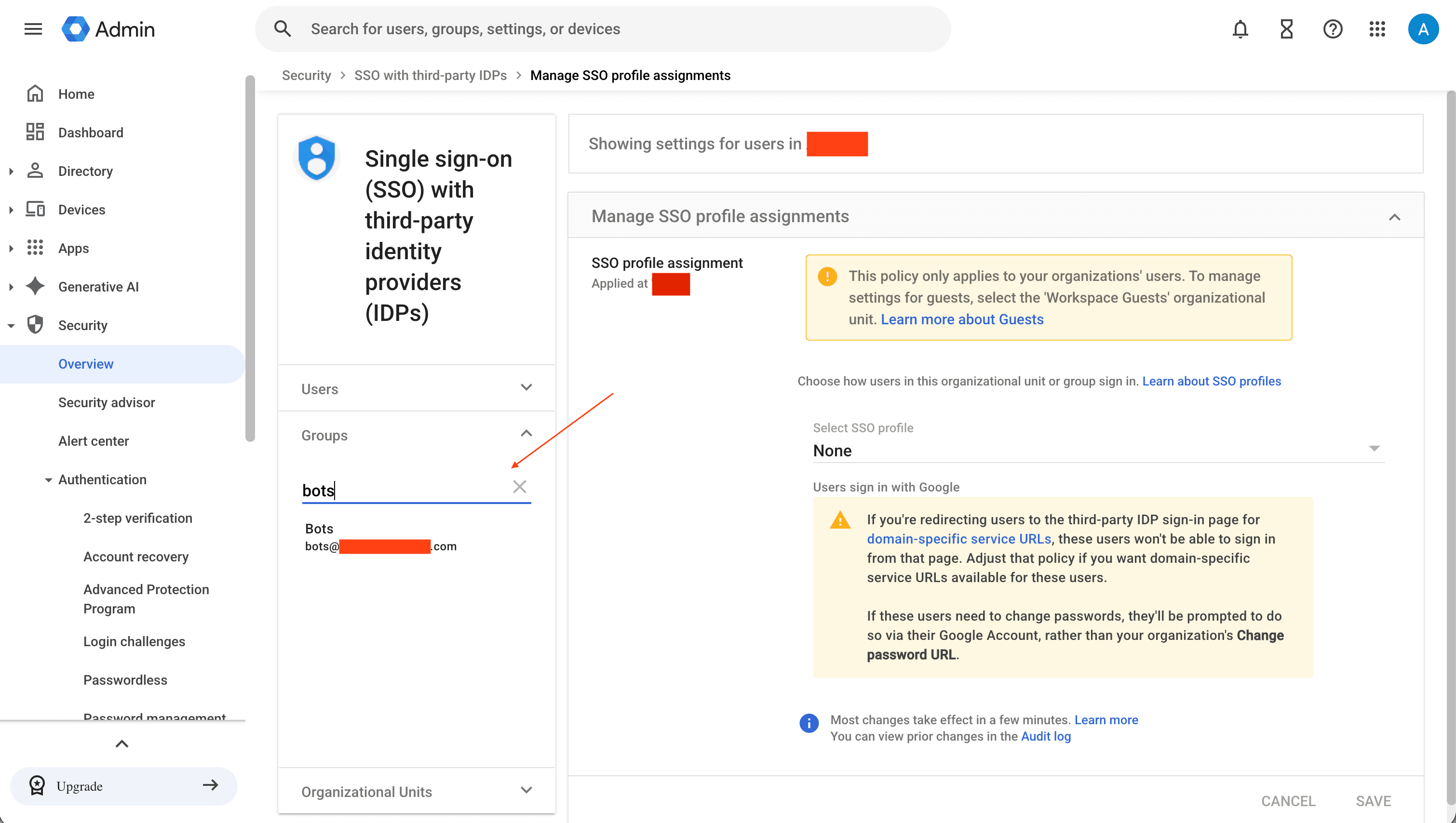Screen dimensions: 1456x823
Task: Open Login challenges settings
Action: [x=134, y=641]
